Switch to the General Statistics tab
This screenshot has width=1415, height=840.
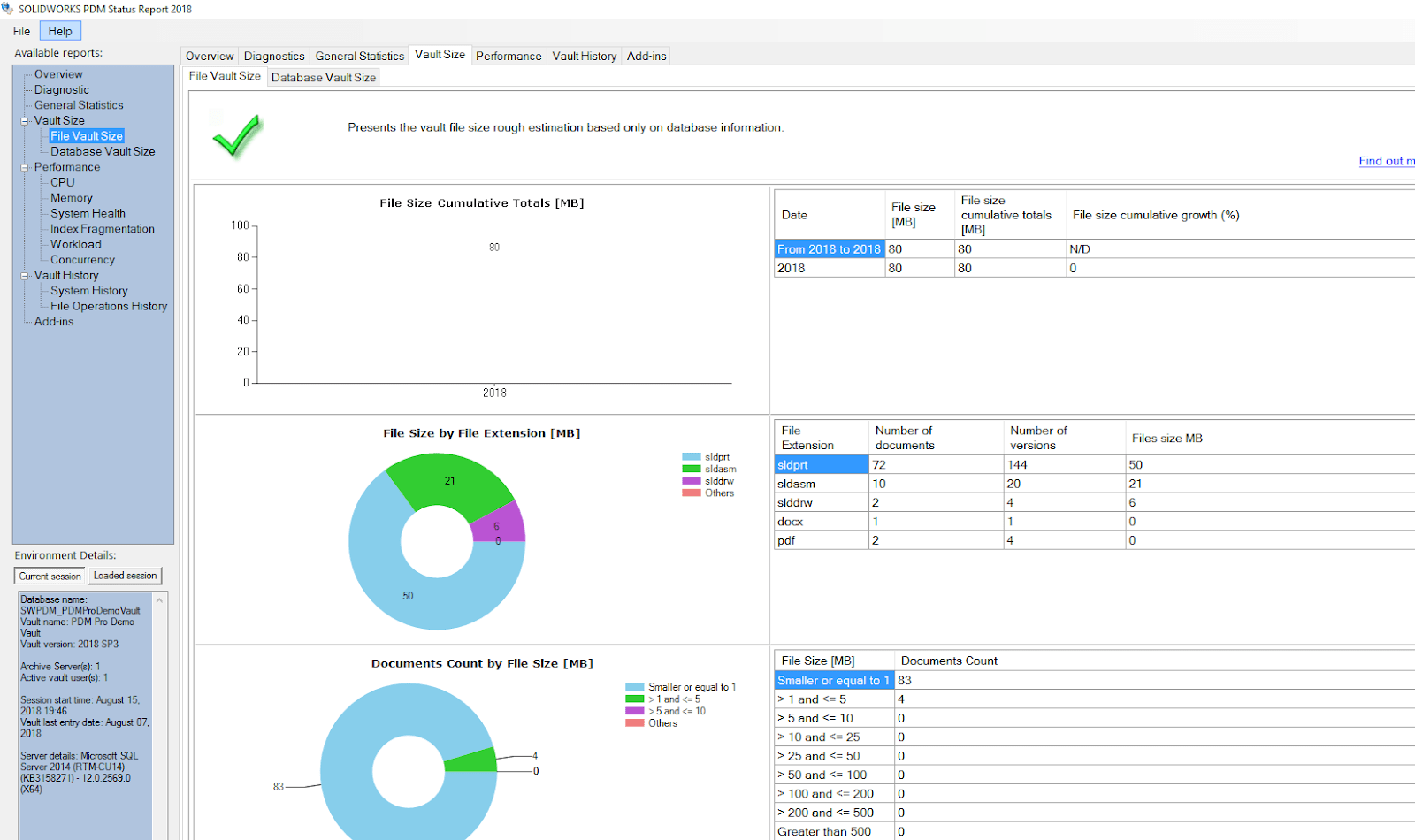[x=359, y=56]
